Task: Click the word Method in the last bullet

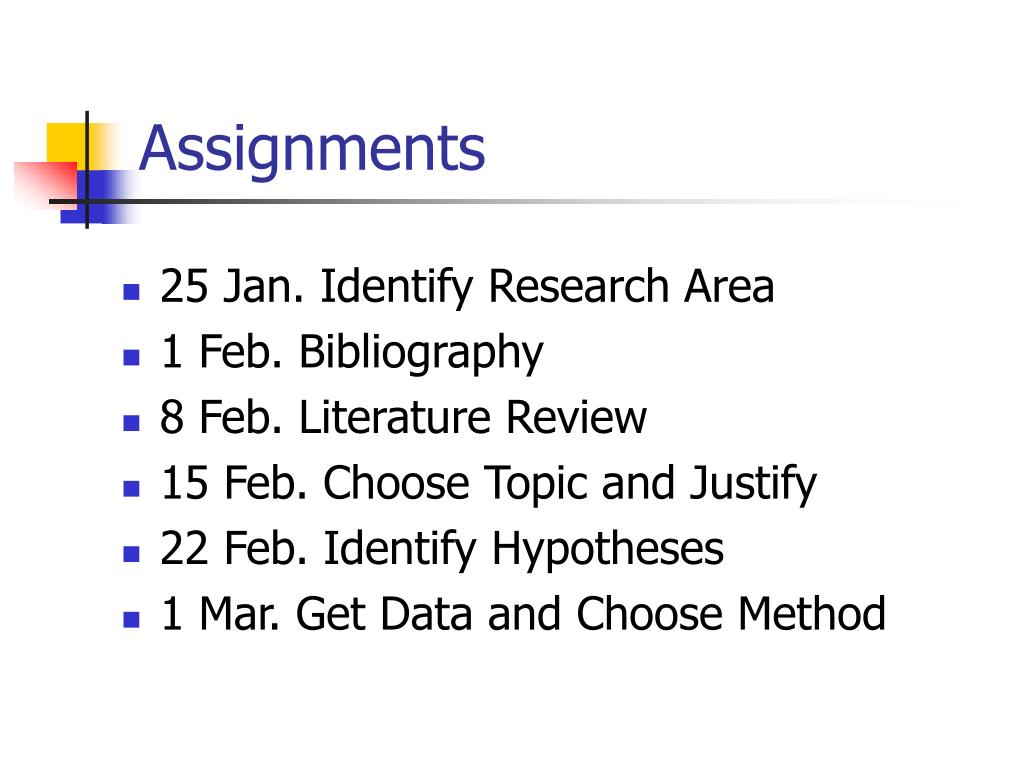Action: tap(812, 614)
